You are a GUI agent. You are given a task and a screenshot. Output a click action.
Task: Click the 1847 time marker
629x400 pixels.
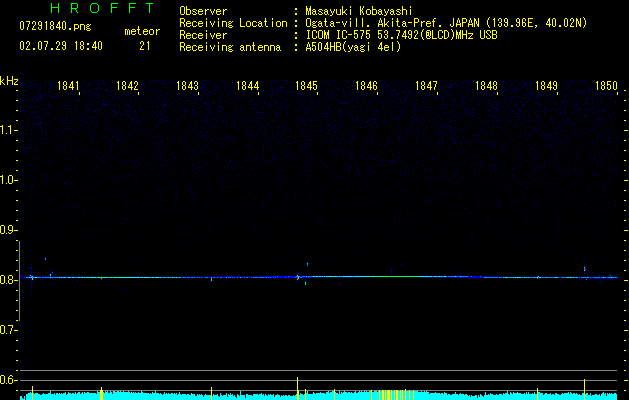(426, 86)
